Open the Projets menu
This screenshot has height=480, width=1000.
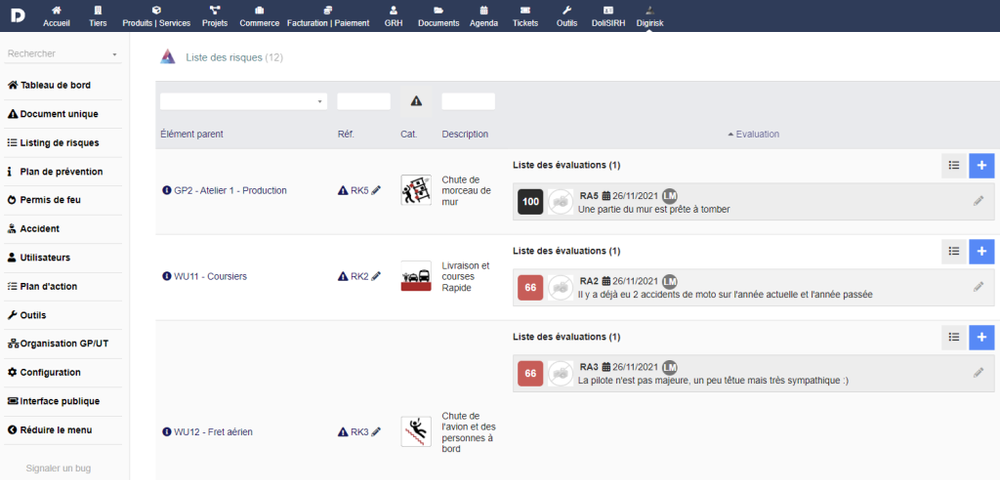click(215, 16)
